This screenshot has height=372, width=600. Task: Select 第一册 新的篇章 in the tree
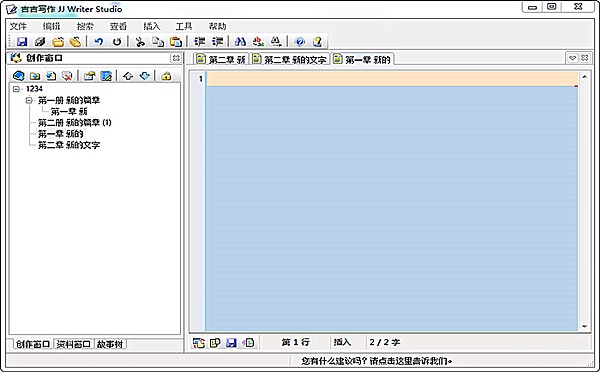pos(69,101)
